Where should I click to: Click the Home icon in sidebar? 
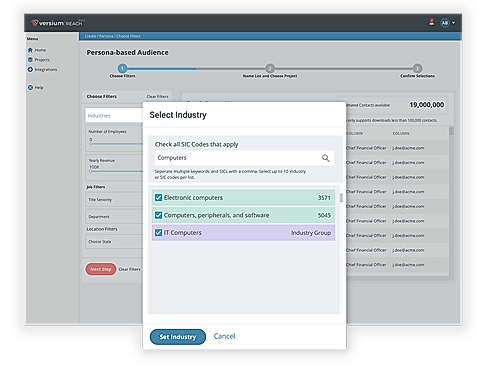30,50
